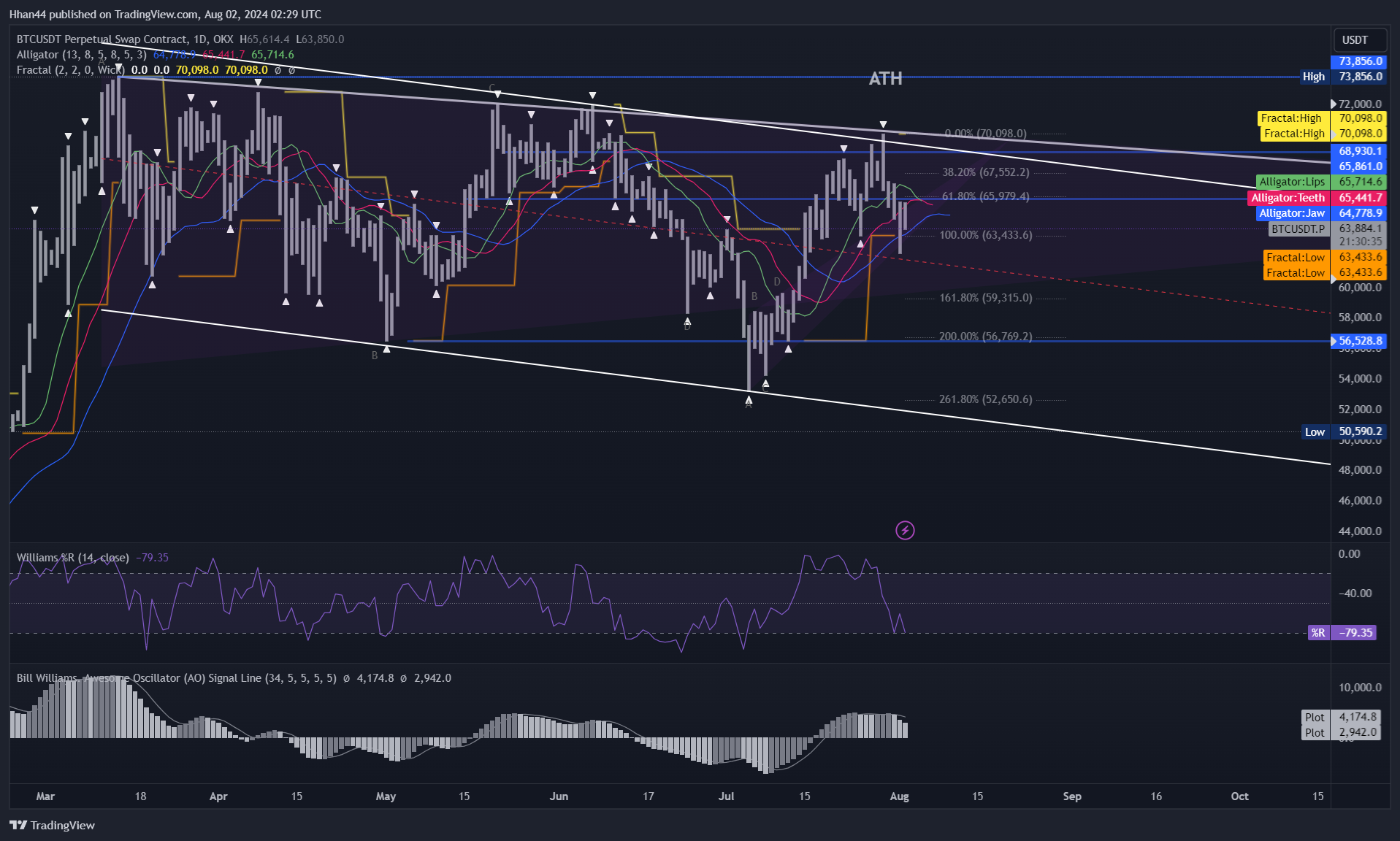Click the Fractal (2, 2, 0, Wick) legend
Viewport: 1400px width, 841px height.
pos(70,70)
